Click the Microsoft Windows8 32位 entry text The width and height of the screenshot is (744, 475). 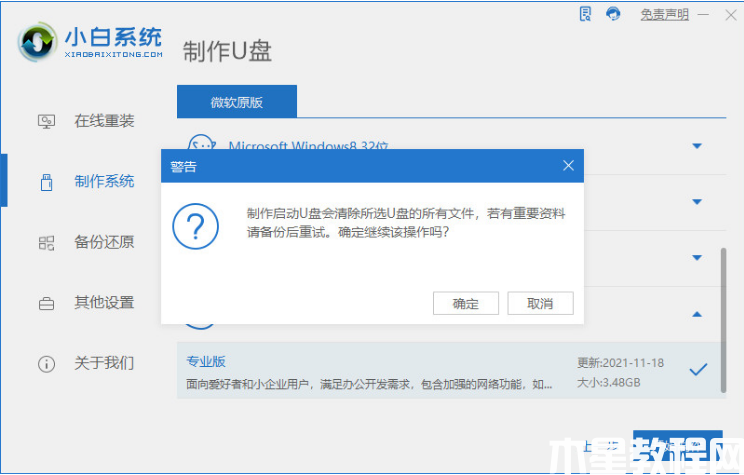tap(308, 145)
